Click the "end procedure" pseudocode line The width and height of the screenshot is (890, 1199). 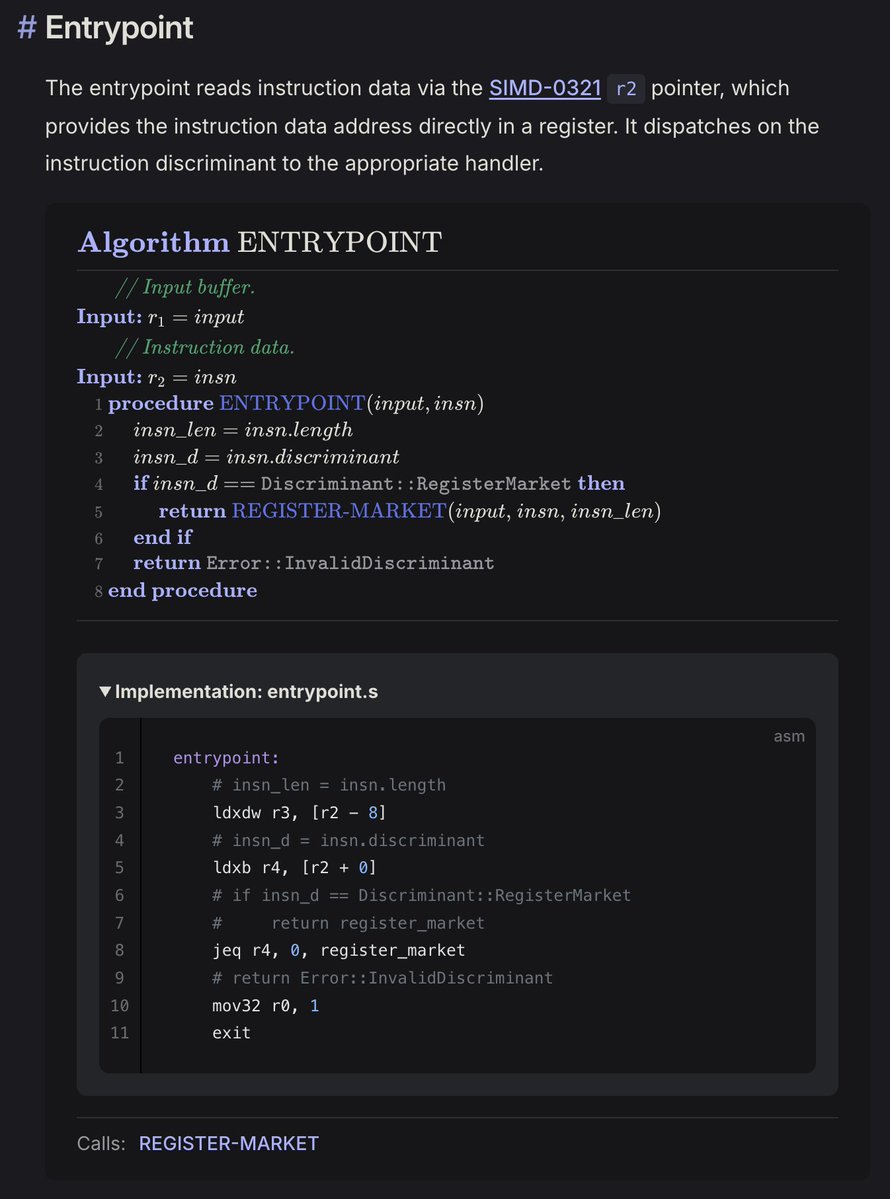point(183,590)
